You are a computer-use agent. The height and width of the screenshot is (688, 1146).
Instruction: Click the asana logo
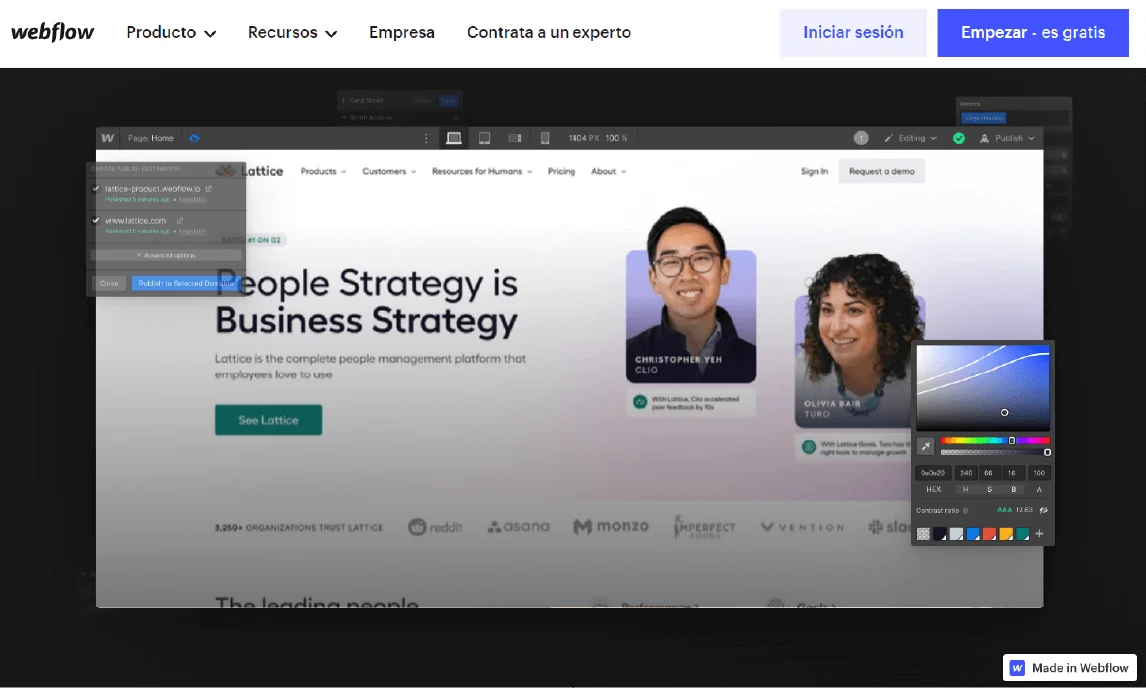coord(518,526)
